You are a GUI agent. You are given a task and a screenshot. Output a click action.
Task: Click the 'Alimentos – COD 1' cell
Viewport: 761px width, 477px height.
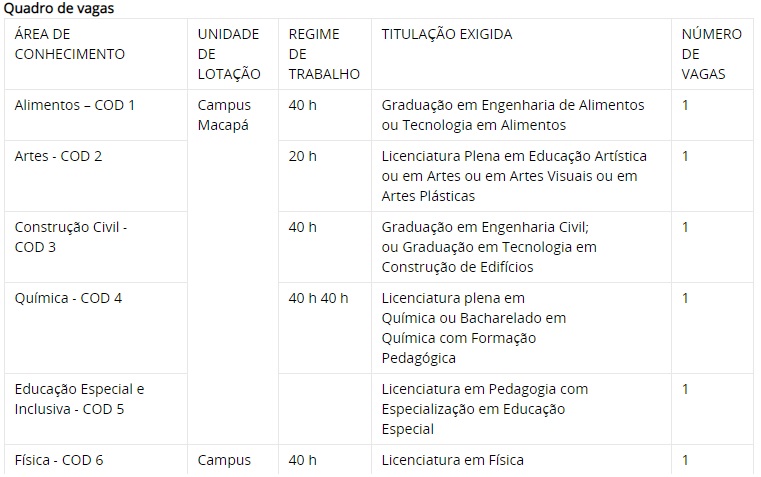pos(96,115)
